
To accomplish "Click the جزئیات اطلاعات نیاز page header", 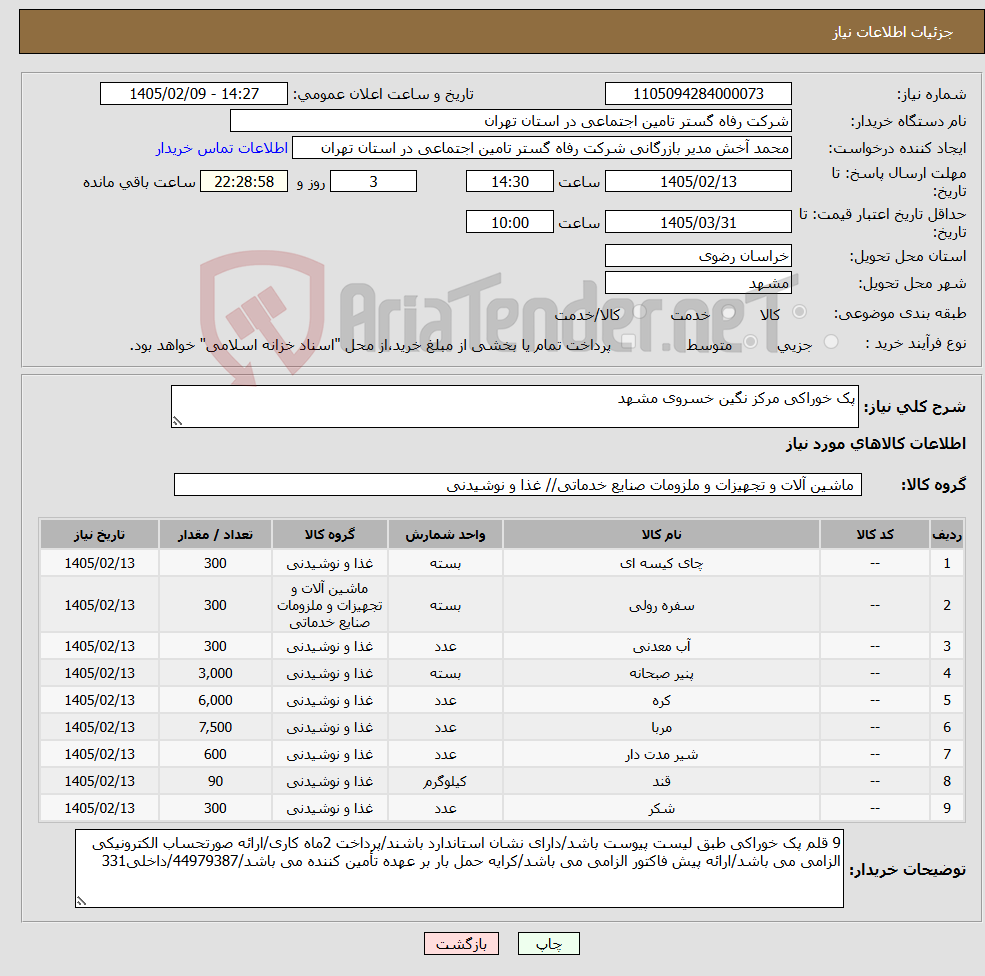I will pyautogui.click(x=892, y=32).
